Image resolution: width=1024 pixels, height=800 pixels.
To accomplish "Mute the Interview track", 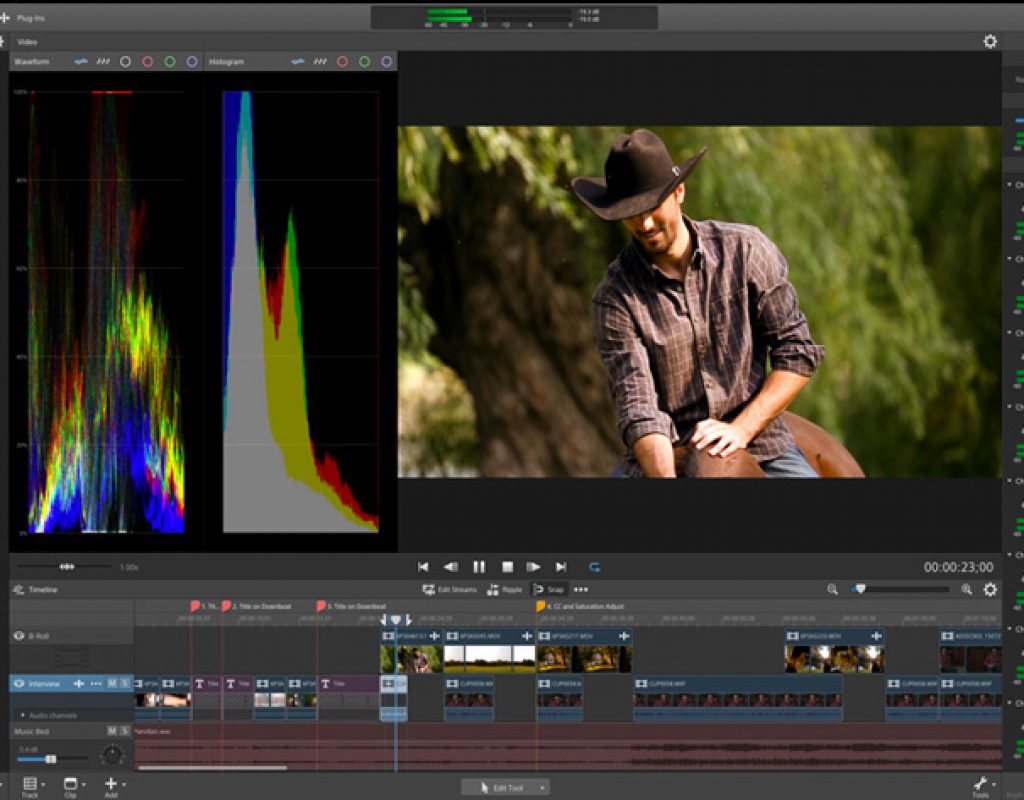I will click(x=112, y=684).
